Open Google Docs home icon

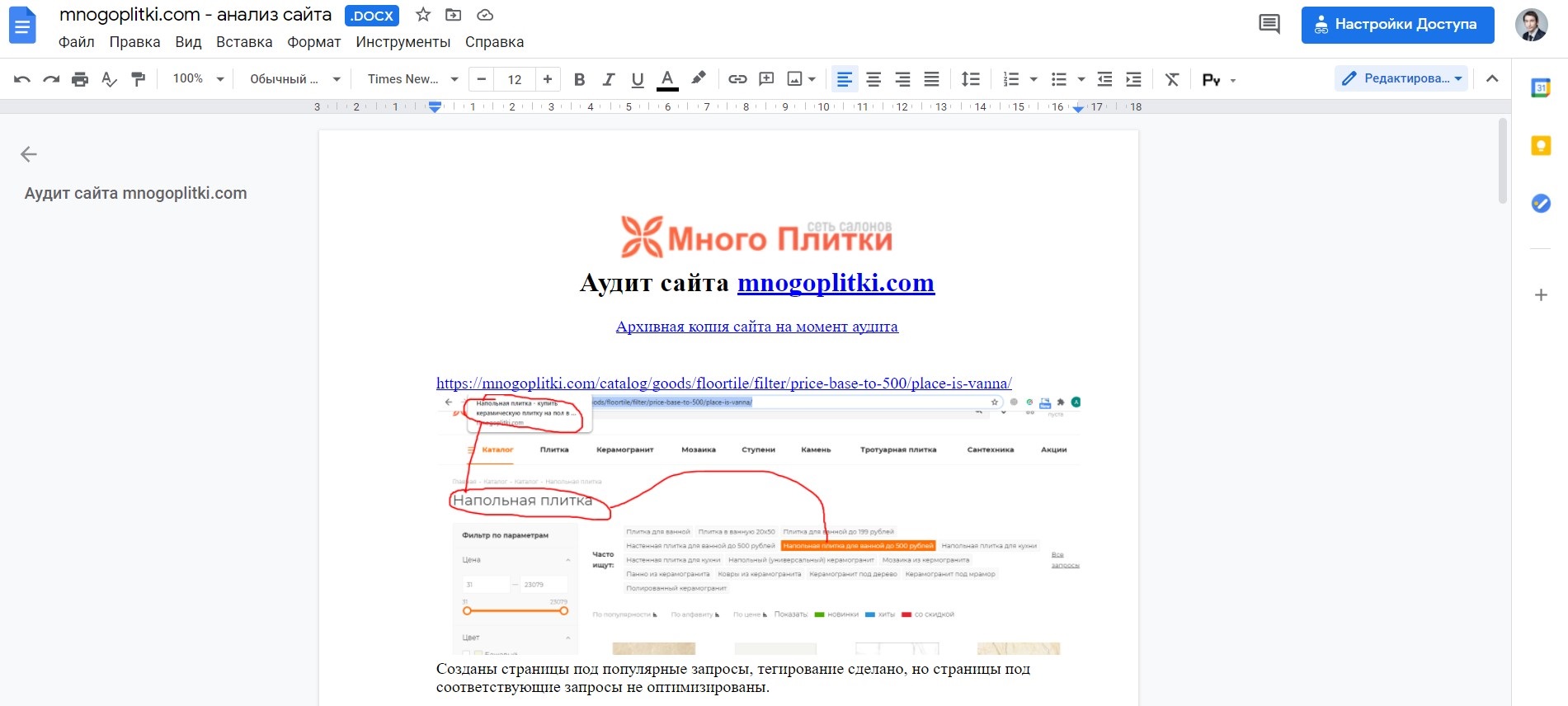(x=22, y=25)
